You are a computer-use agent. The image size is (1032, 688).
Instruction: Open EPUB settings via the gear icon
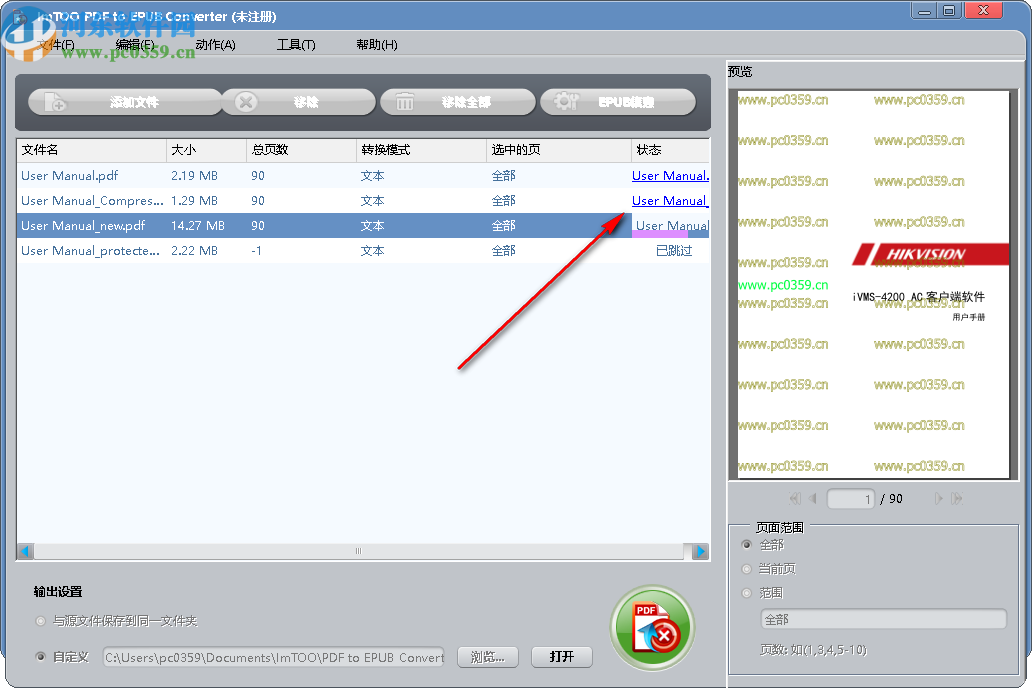[564, 101]
